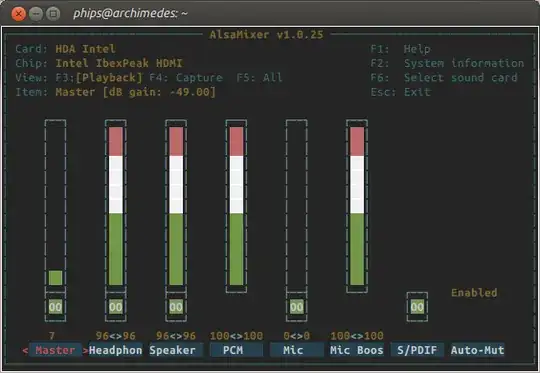Click the Mic Boost value 100<>100
The width and height of the screenshot is (540, 373).
[x=357, y=336]
